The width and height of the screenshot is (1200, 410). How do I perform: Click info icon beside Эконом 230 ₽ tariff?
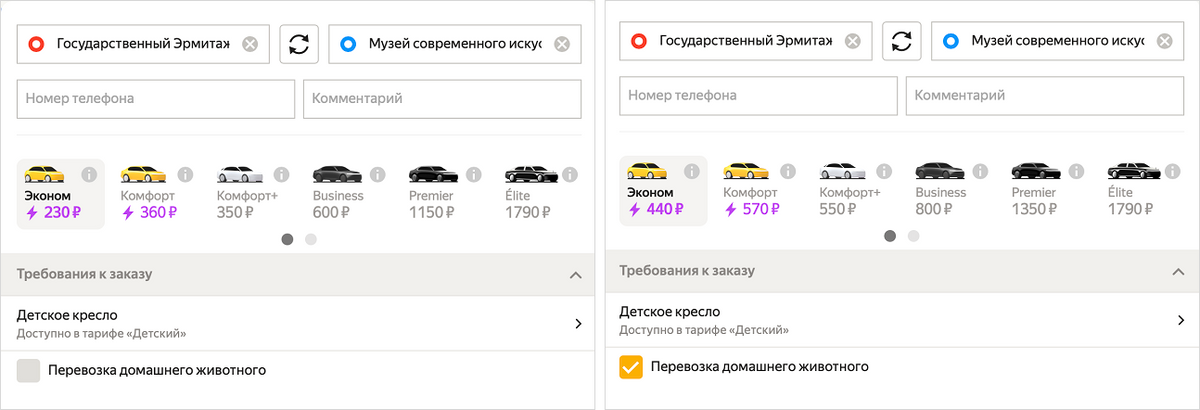(x=88, y=174)
